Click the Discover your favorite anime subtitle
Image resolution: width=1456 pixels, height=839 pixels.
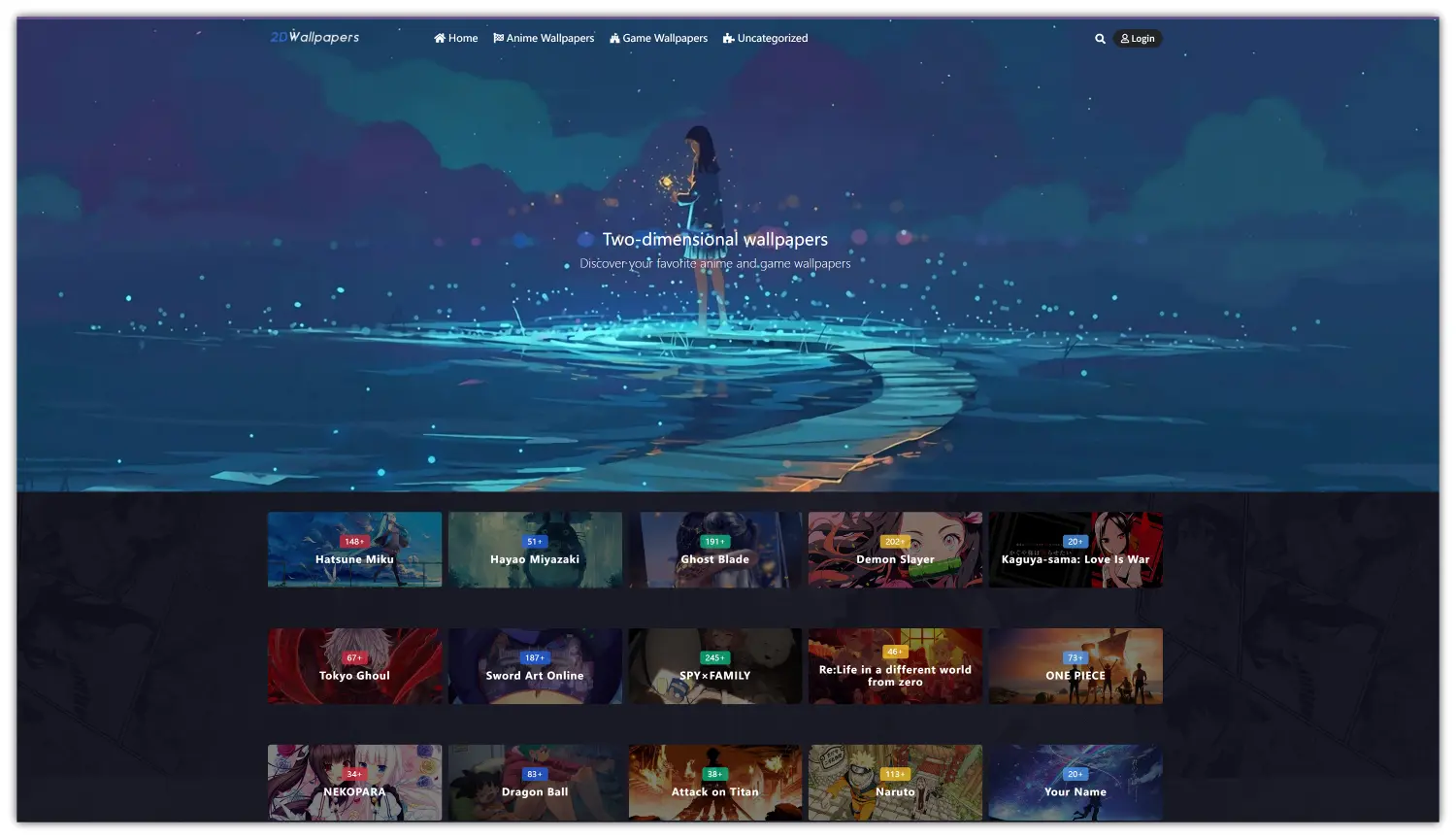[715, 263]
